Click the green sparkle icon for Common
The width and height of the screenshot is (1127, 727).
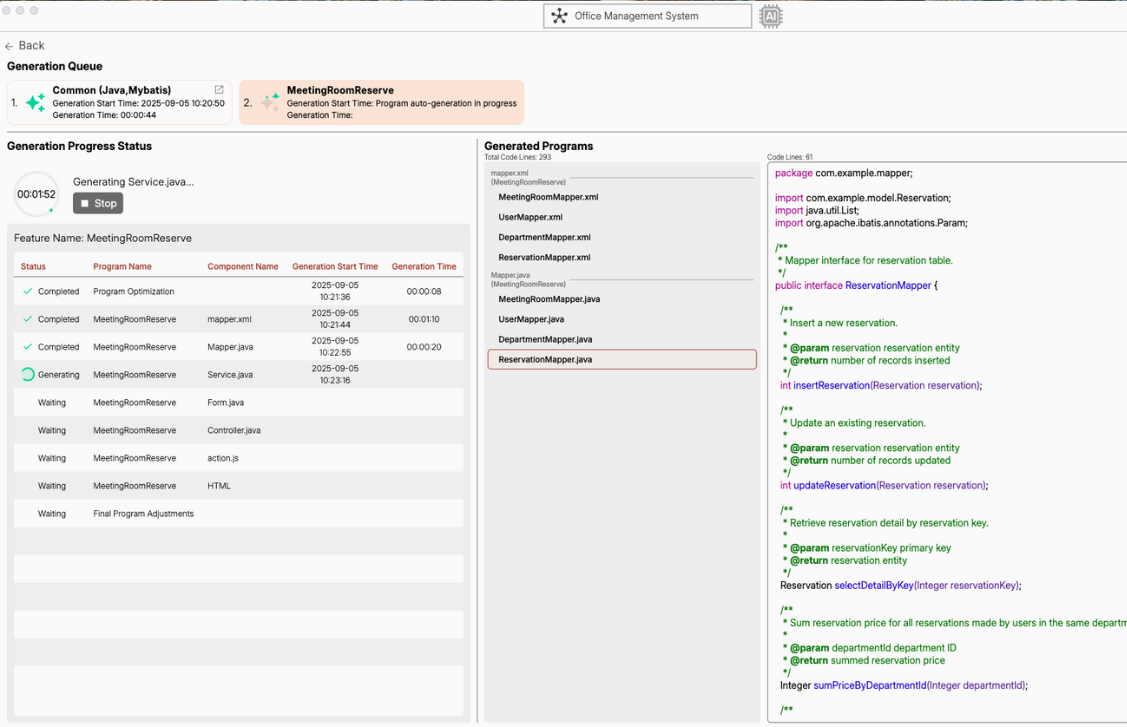pyautogui.click(x=35, y=102)
